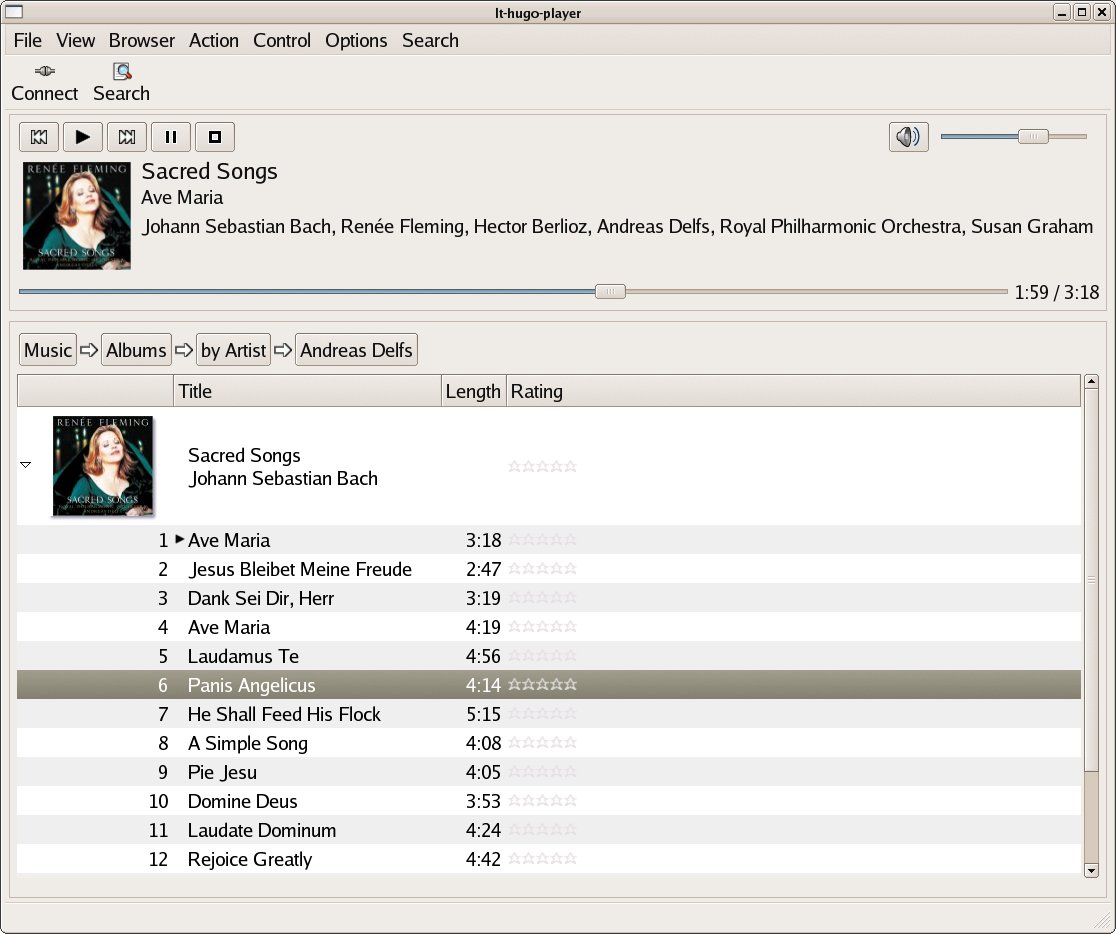
Task: Select track He Shall Feed His Flock
Action: (x=549, y=714)
